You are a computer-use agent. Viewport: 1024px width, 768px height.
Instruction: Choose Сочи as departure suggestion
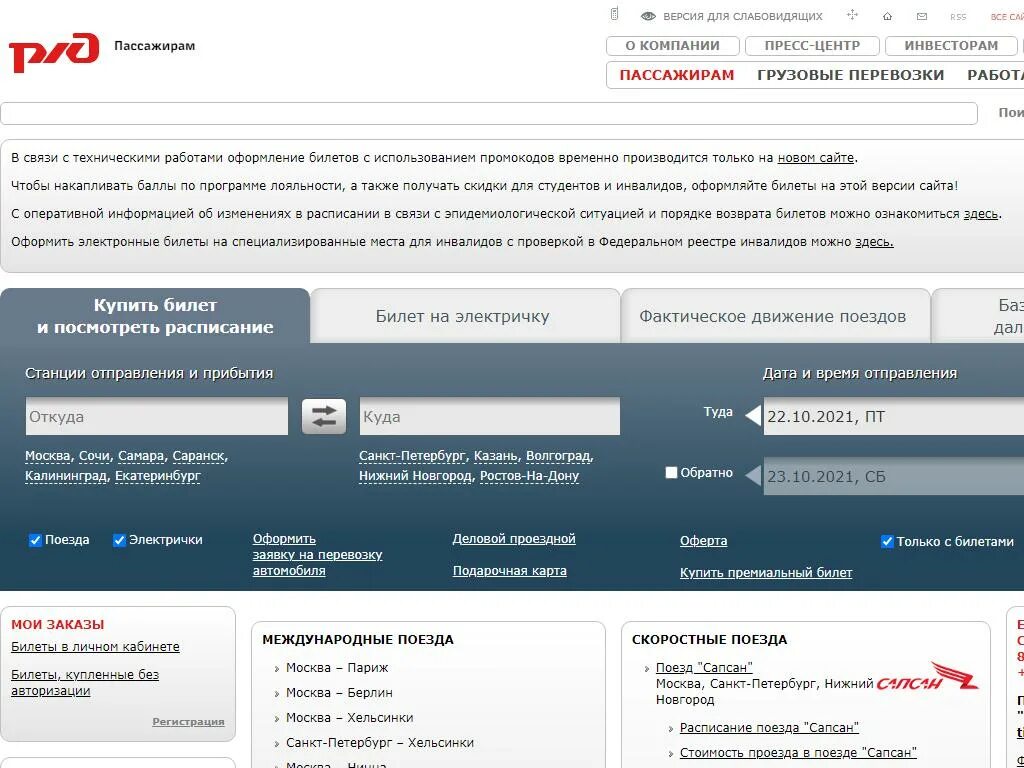pyautogui.click(x=95, y=456)
